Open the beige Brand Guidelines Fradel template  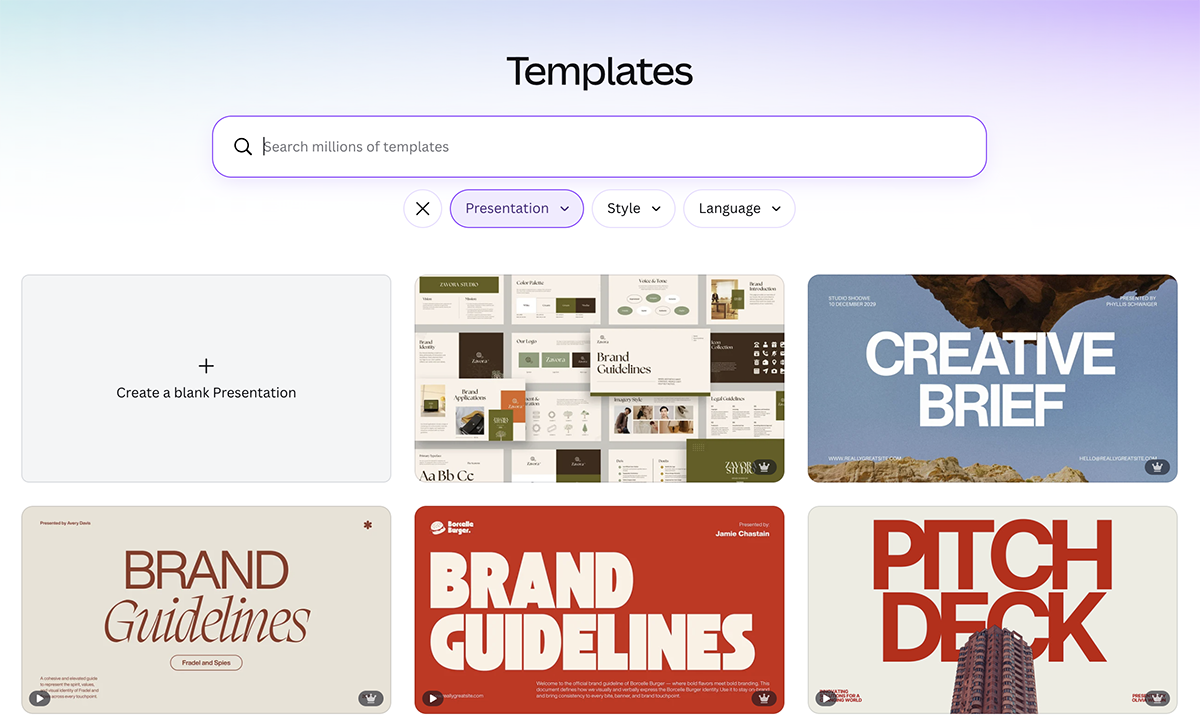coord(206,610)
